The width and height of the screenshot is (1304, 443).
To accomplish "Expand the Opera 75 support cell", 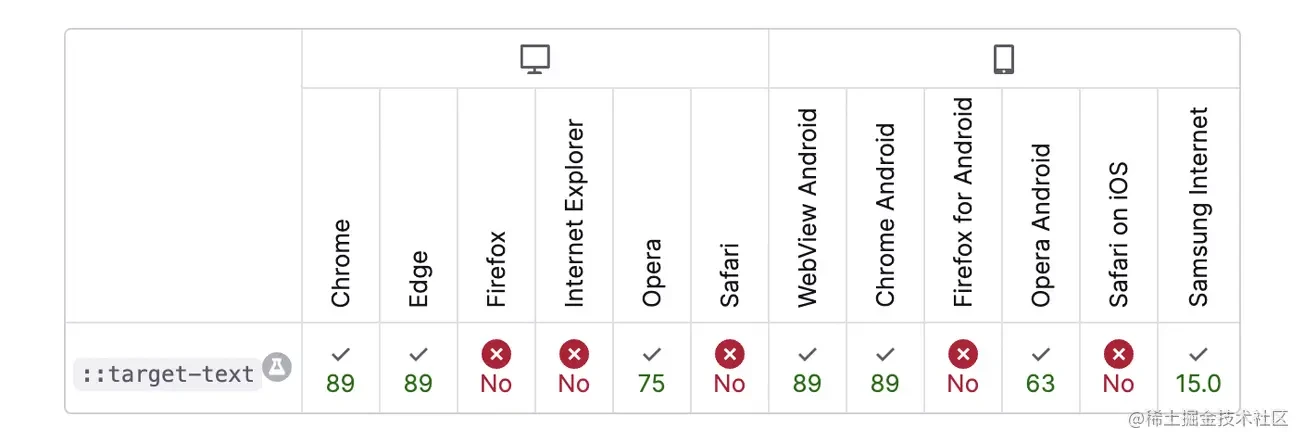I will point(652,368).
